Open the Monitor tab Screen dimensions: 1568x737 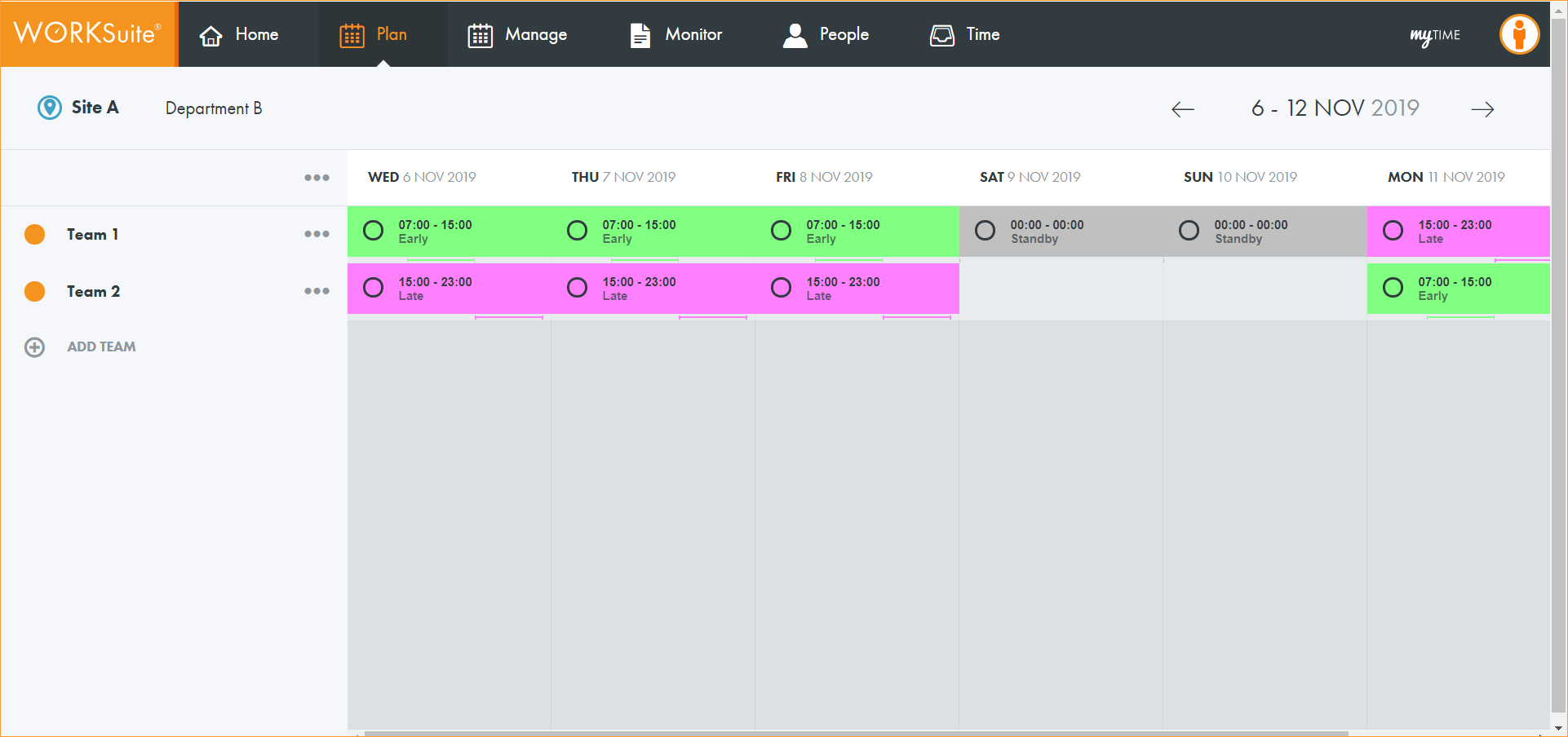coord(676,35)
